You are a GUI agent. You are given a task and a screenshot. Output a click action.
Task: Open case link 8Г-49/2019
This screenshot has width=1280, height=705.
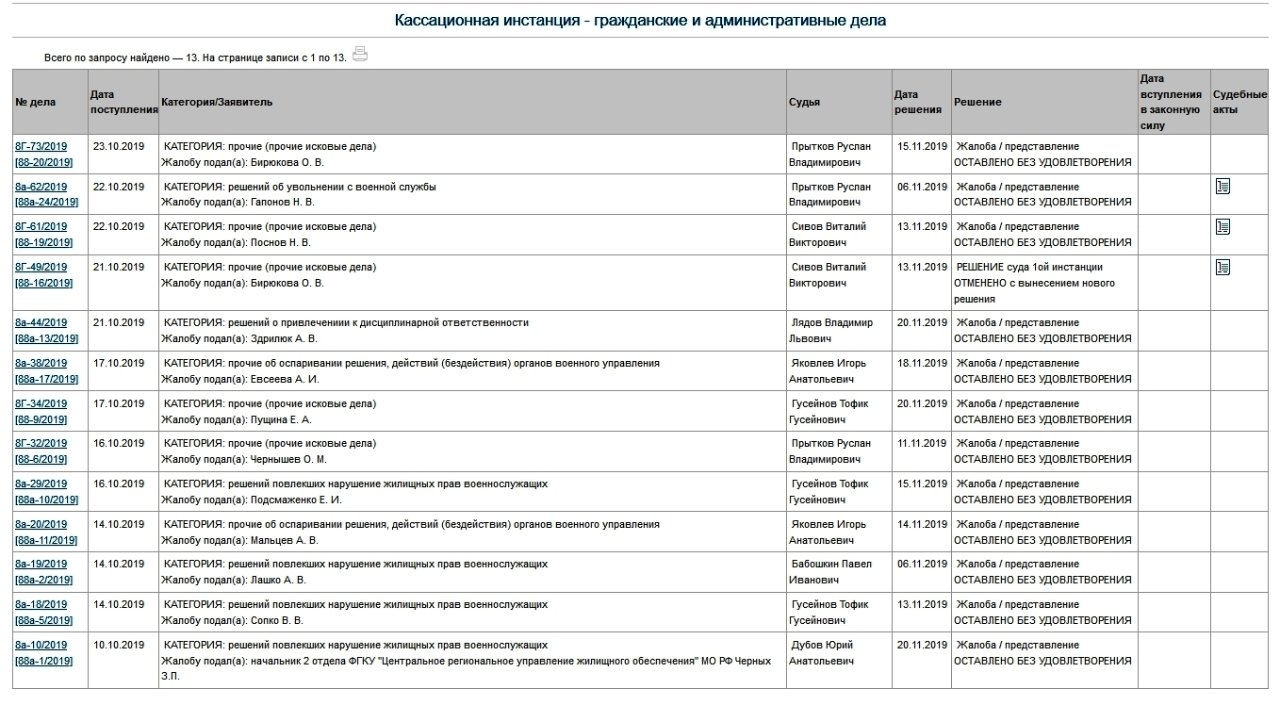click(41, 267)
